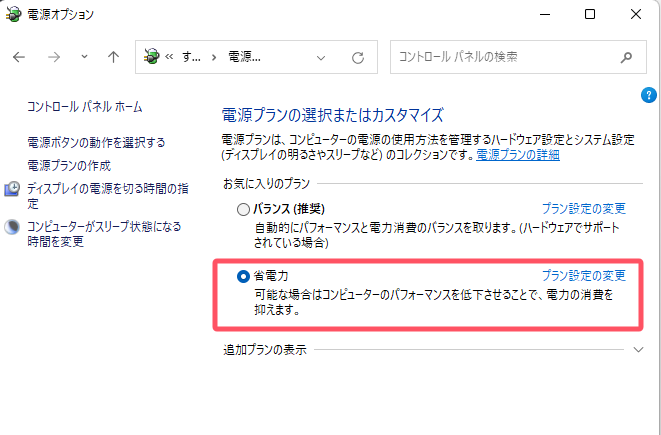Screen dimensions: 661x435
Task: Click the power options icon in address bar
Action: [152, 56]
